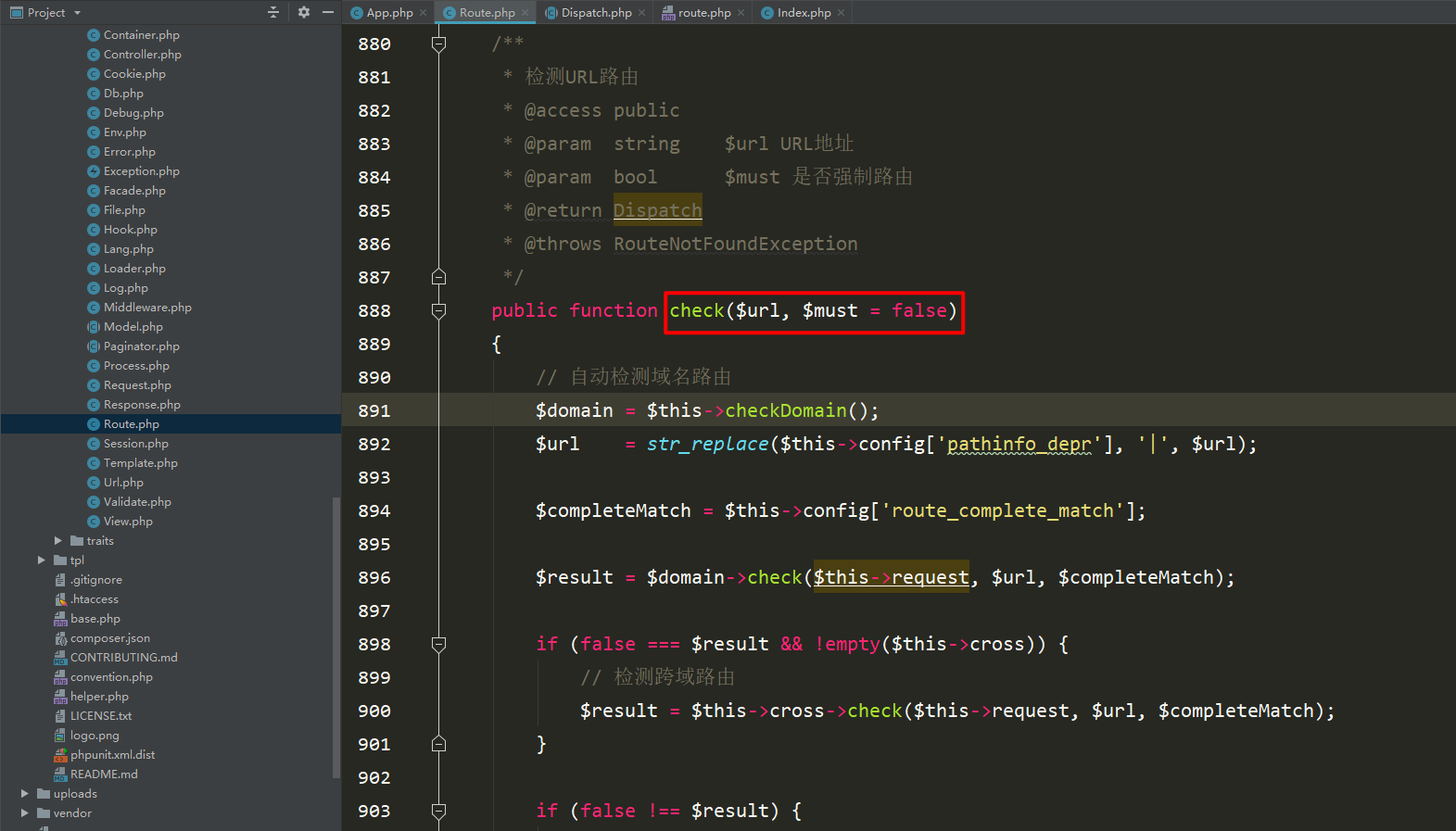Click the .gitignore file icon
Viewport: 1456px width, 831px height.
(x=60, y=580)
